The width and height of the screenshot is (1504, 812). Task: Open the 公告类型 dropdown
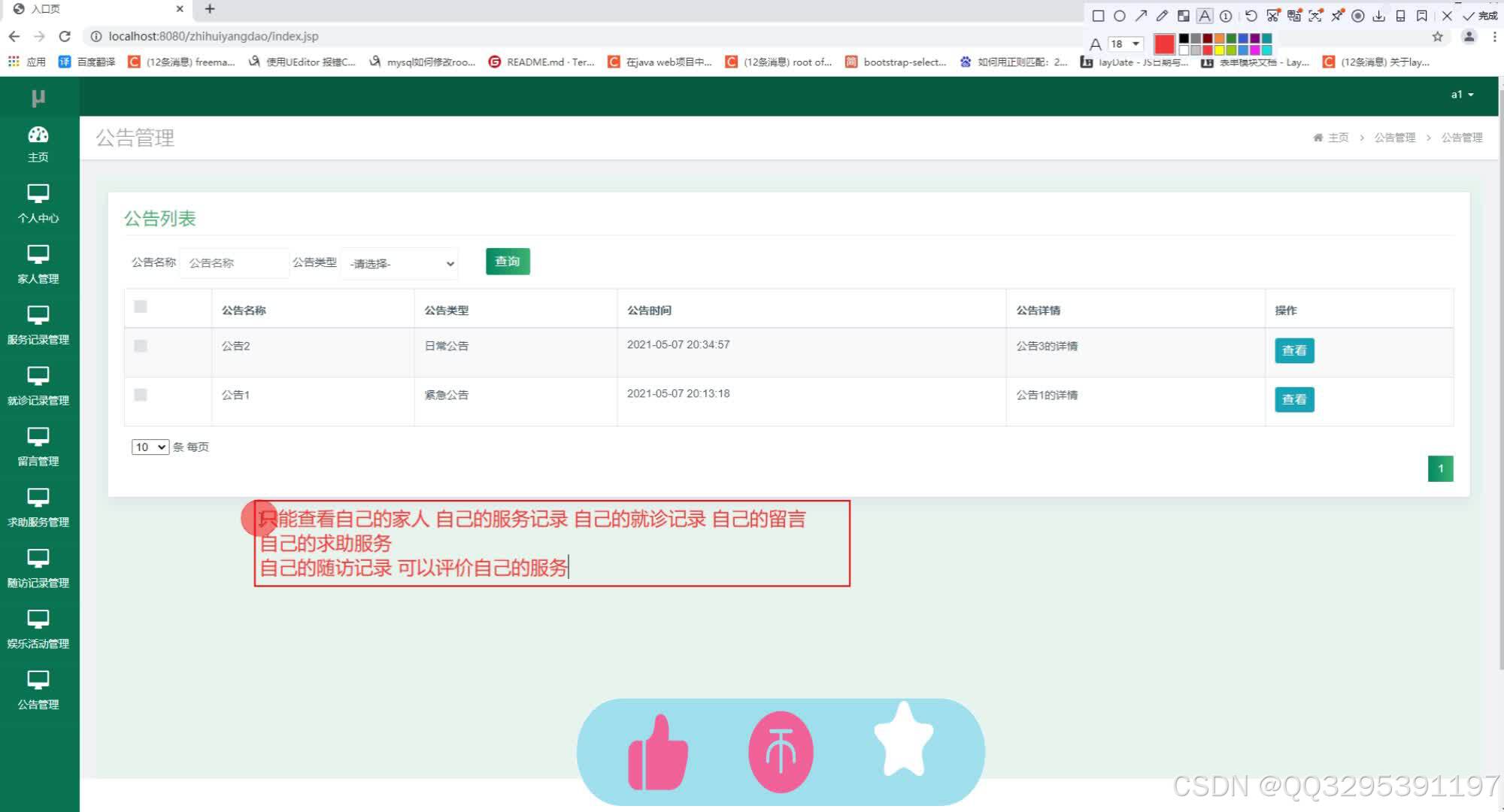coord(400,263)
